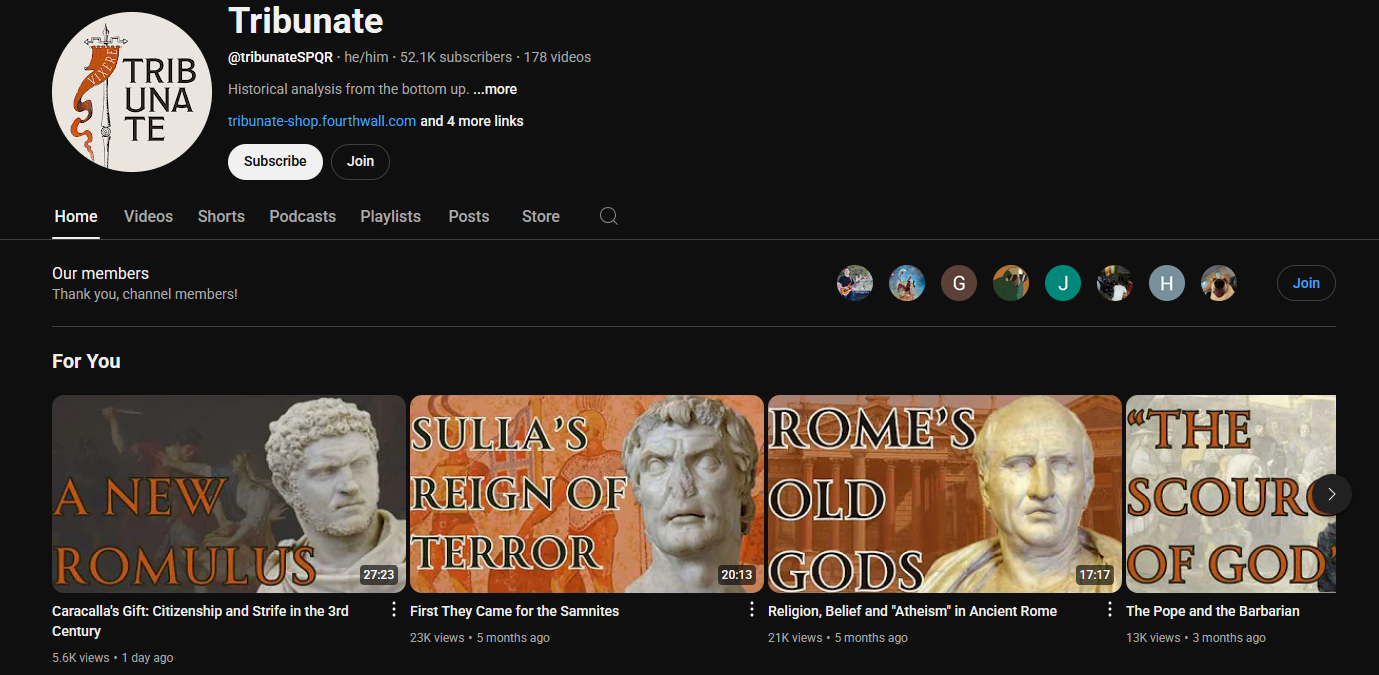Image resolution: width=1379 pixels, height=675 pixels.
Task: Open the channel search magnifier icon
Action: (608, 216)
